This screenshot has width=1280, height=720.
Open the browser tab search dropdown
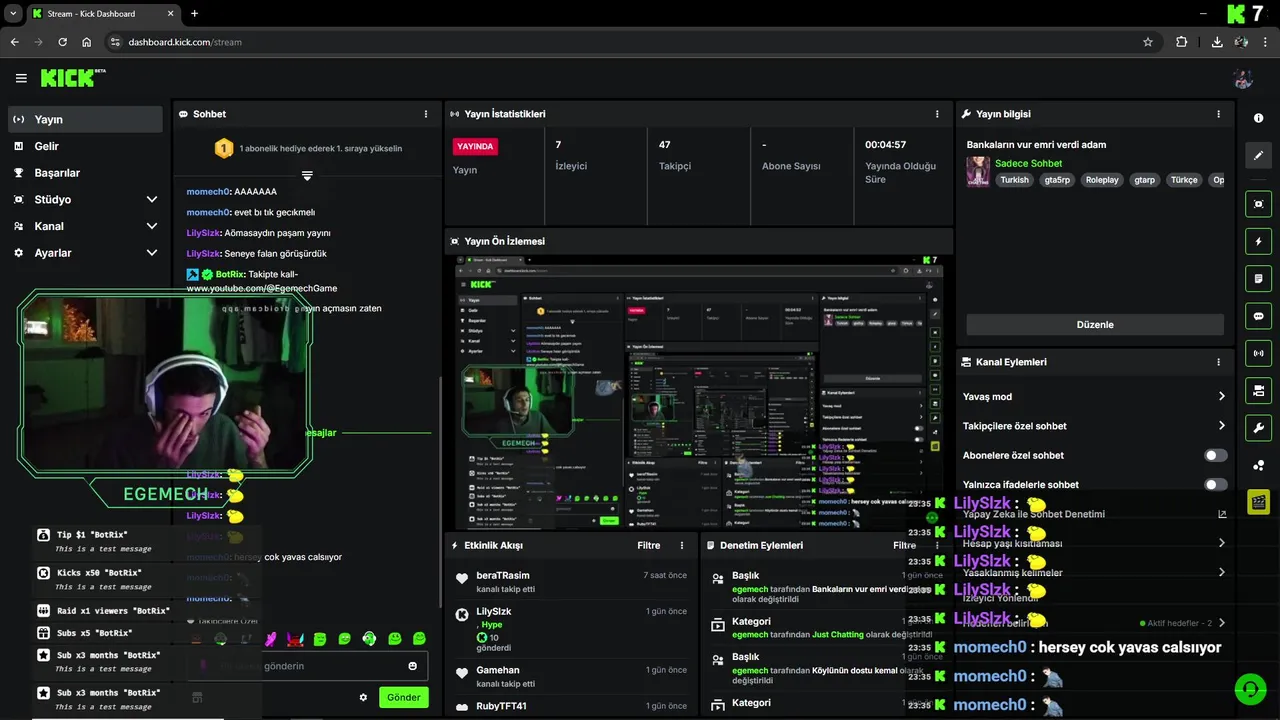coord(13,13)
